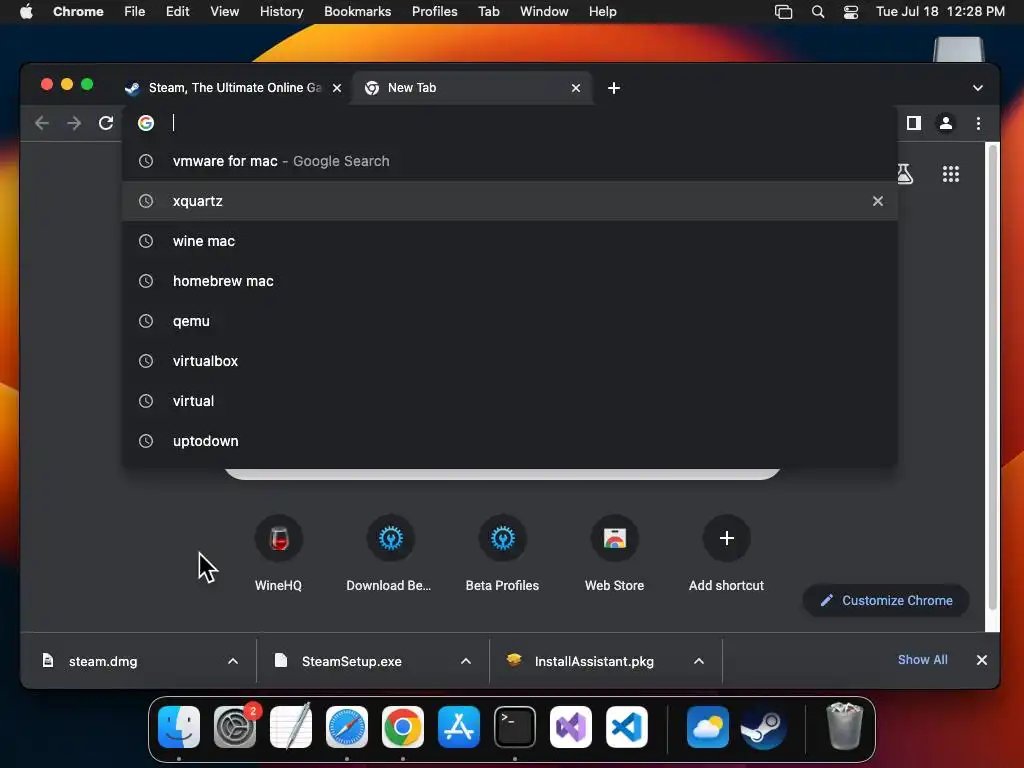The height and width of the screenshot is (768, 1024).
Task: Select the uptodown suggestion
Action: click(x=509, y=441)
